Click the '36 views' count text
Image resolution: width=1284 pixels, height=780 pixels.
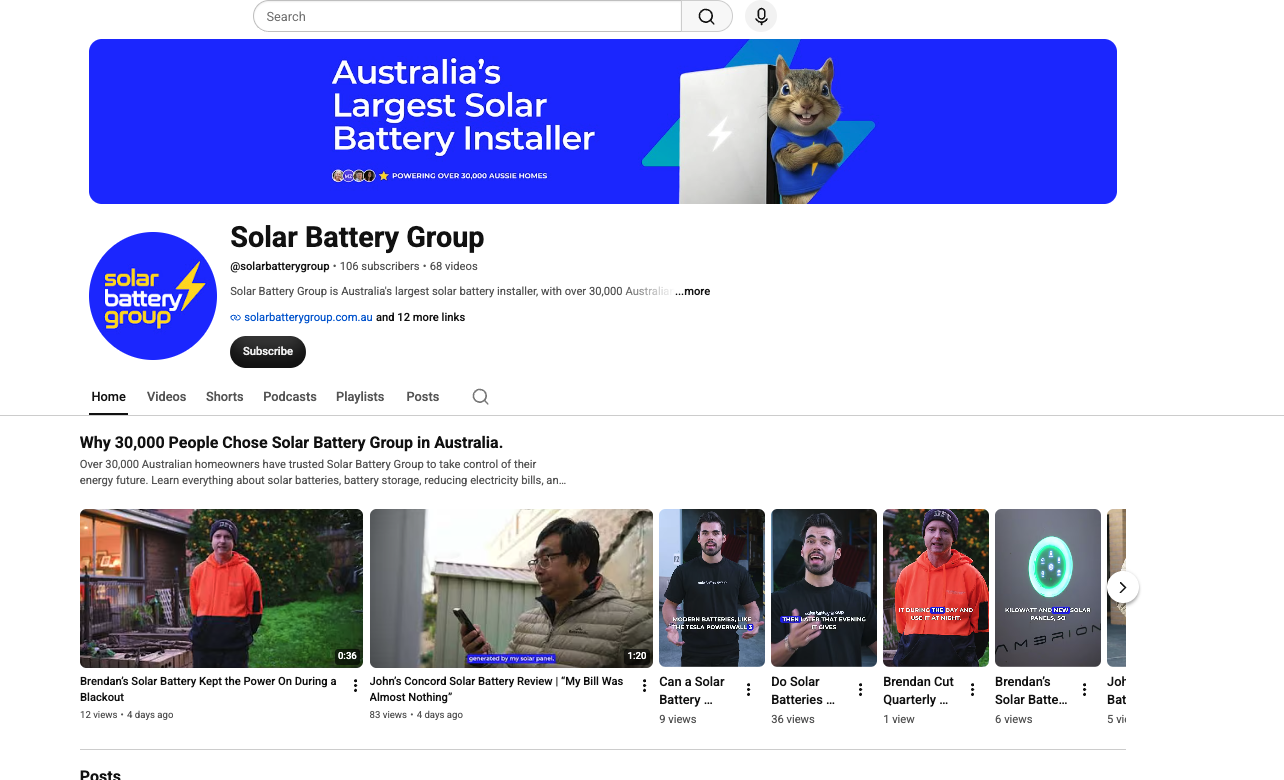click(793, 719)
